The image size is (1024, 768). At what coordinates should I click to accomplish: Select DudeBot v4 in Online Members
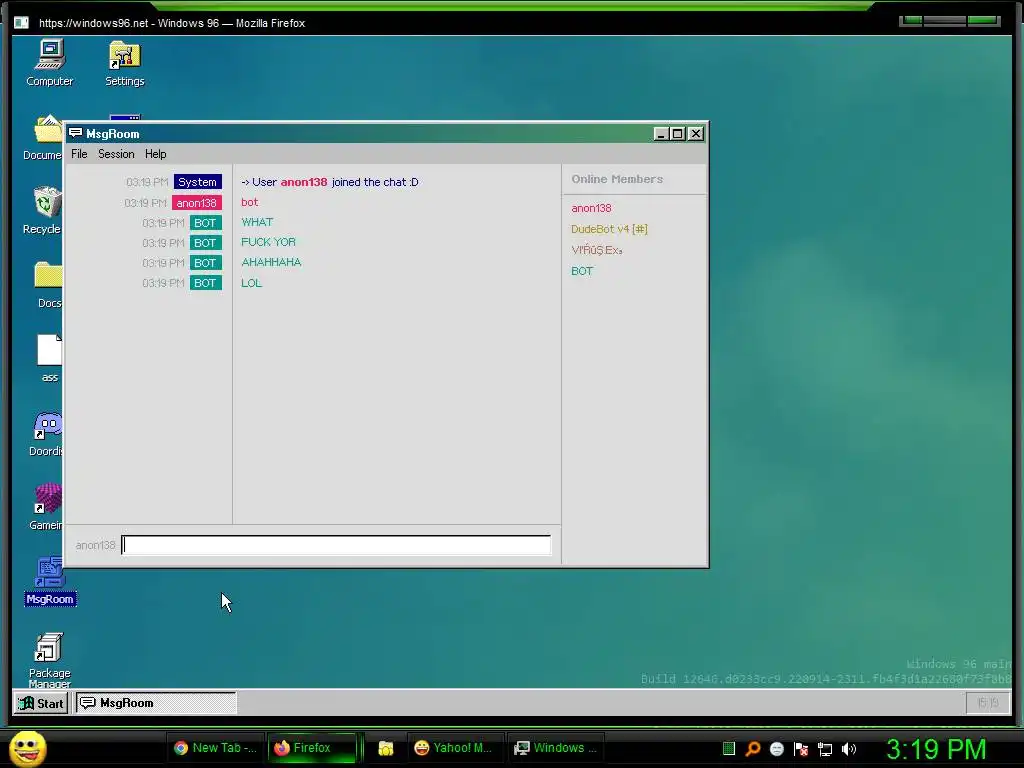click(609, 229)
